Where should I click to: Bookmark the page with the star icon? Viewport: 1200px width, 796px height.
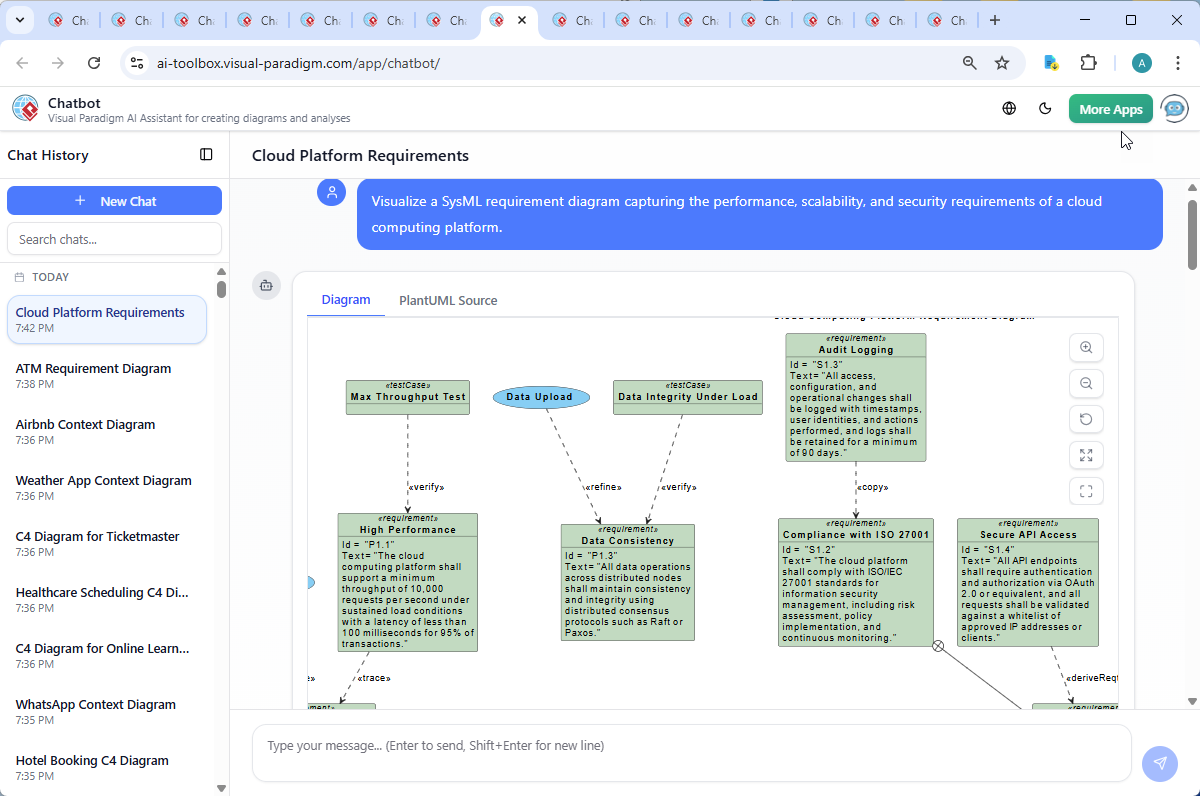point(1002,62)
